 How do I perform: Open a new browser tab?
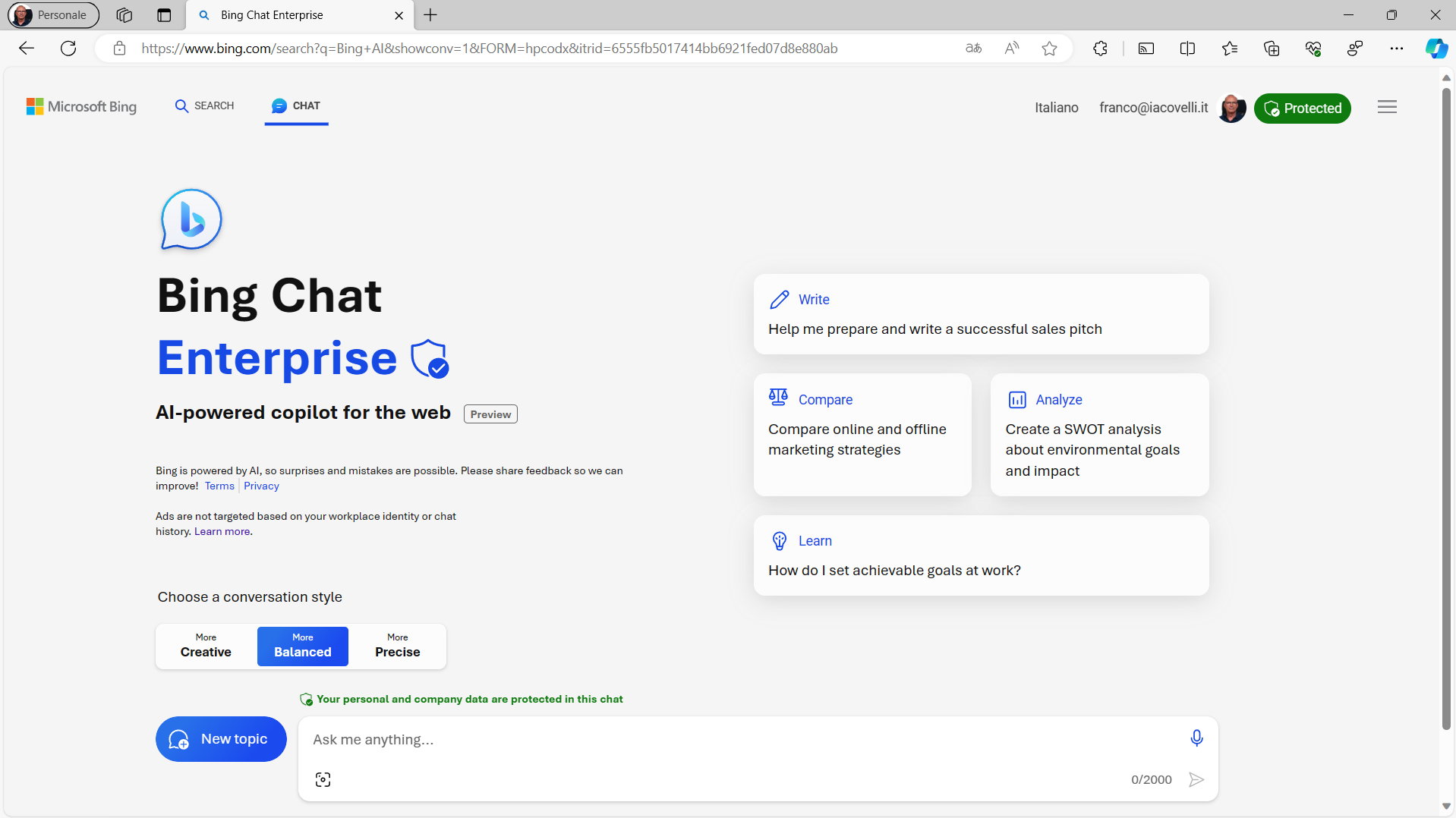(x=430, y=15)
